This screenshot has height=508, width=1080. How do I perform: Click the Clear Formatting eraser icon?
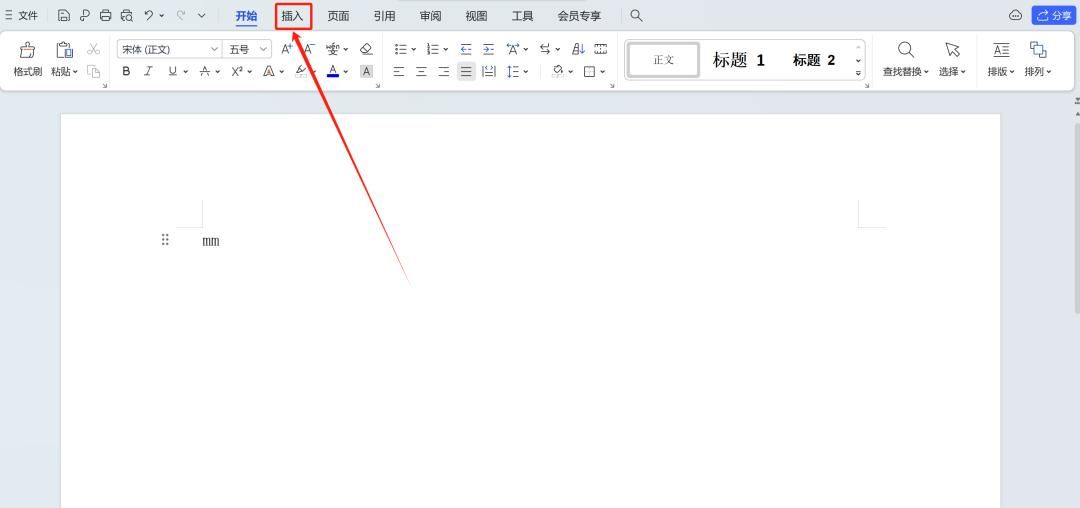(x=366, y=49)
